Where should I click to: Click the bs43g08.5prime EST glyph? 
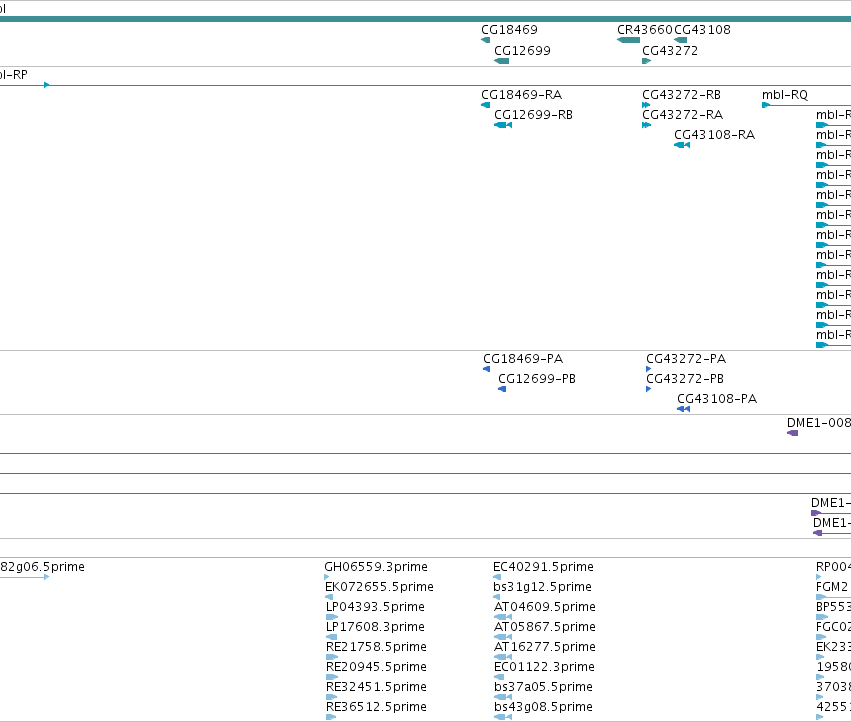tap(503, 717)
